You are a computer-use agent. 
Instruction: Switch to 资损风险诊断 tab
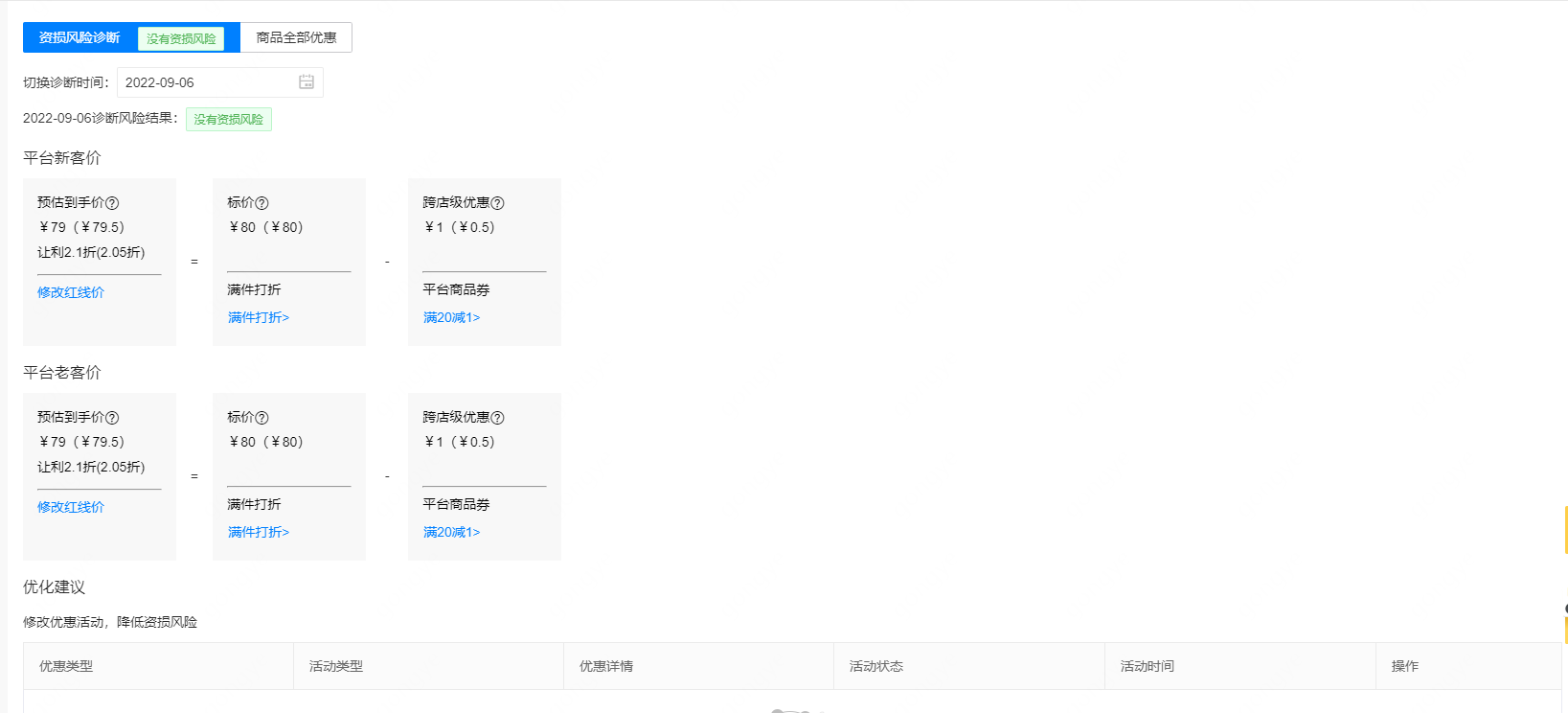tap(80, 38)
